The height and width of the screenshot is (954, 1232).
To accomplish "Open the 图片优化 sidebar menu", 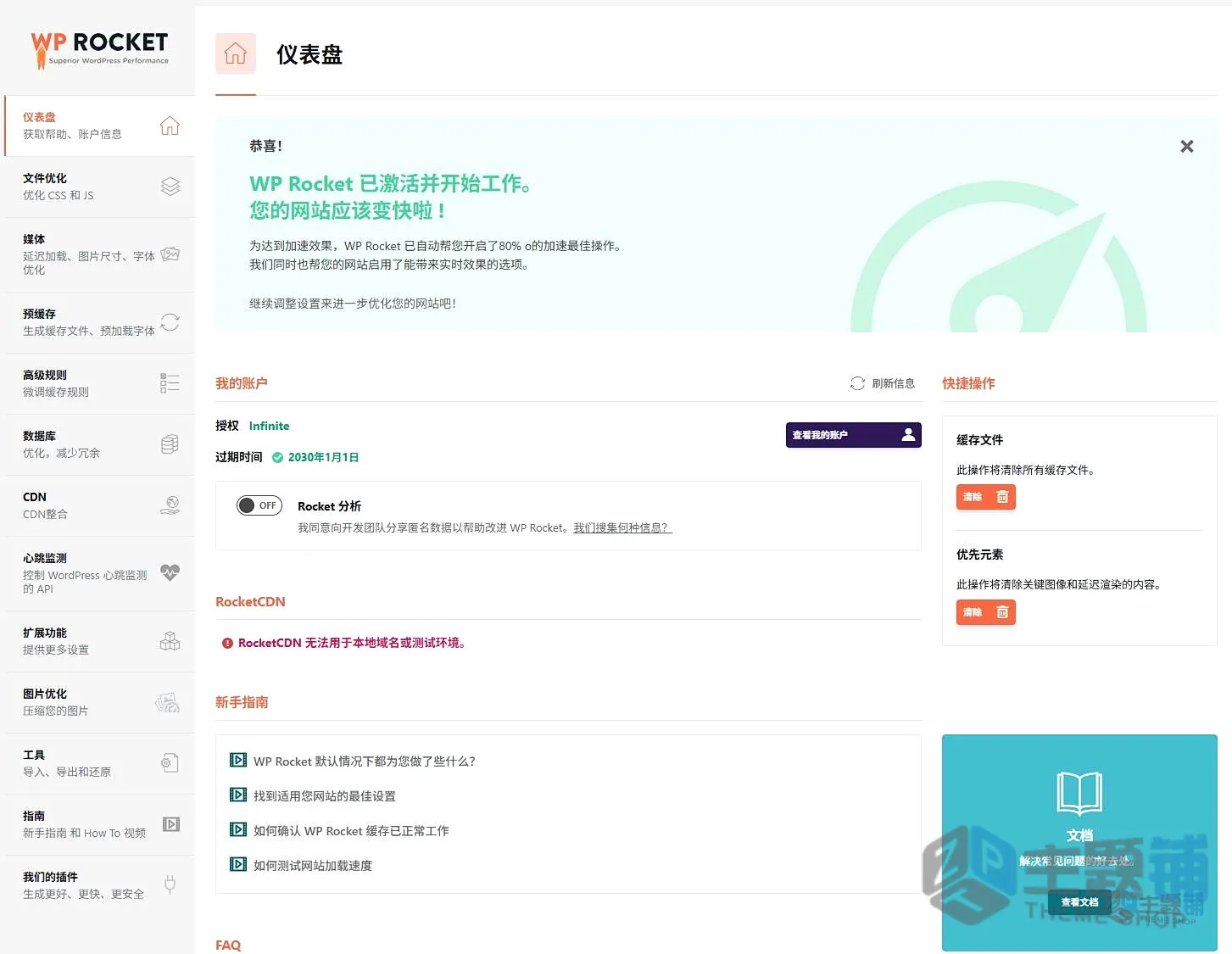I will pos(100,702).
